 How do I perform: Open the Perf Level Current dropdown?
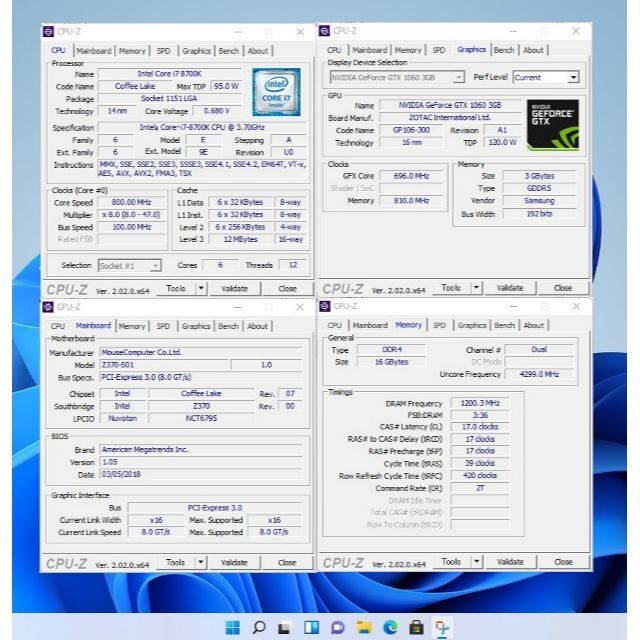[x=573, y=77]
